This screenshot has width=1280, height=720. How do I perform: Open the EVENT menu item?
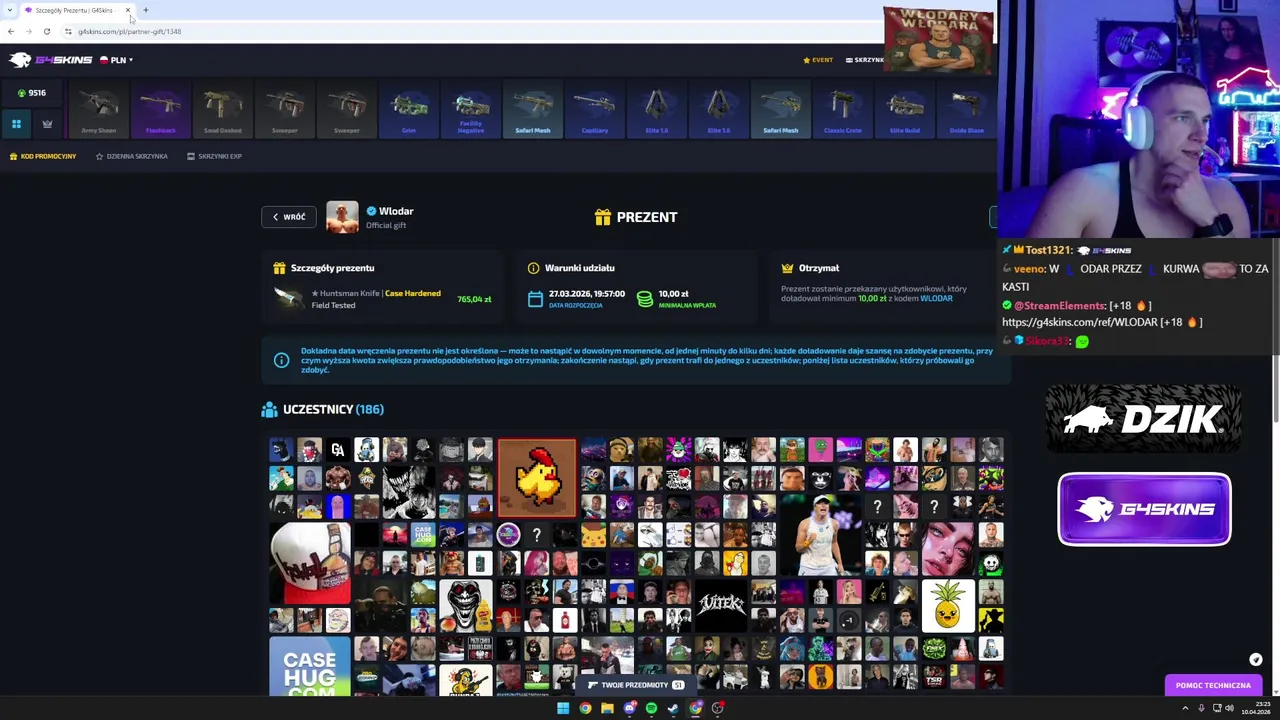pos(818,60)
